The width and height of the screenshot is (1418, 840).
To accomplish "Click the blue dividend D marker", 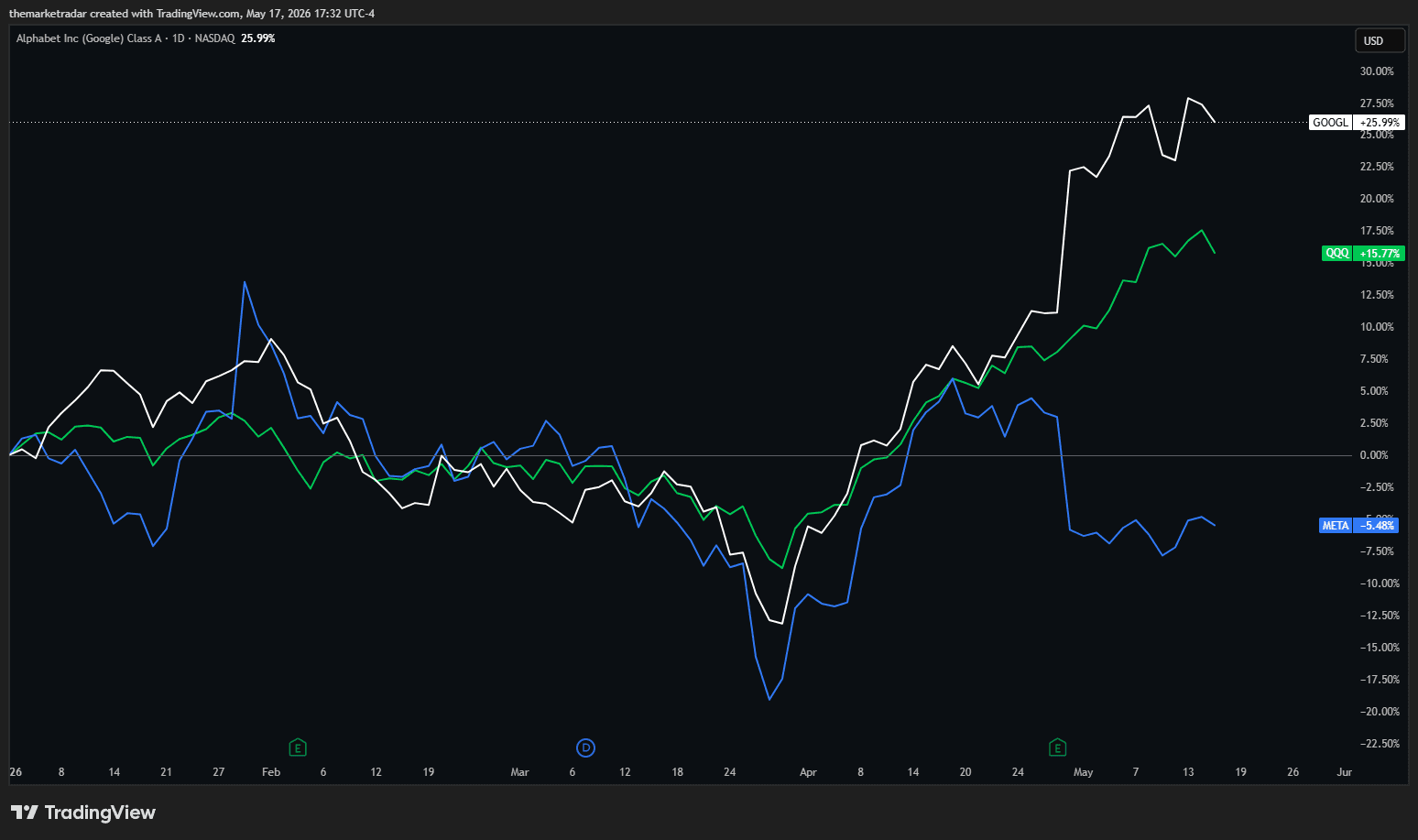I will tap(586, 747).
